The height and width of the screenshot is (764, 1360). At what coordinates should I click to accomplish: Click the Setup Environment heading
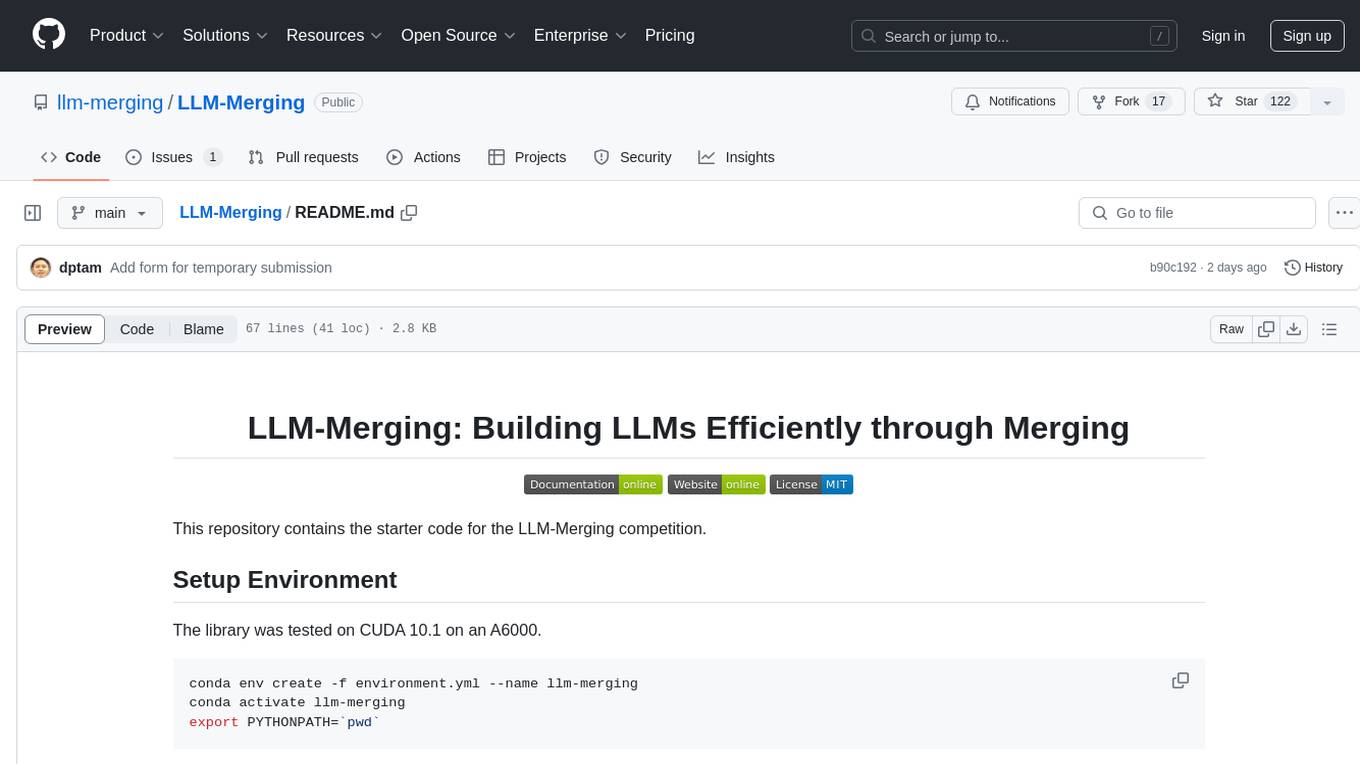pyautogui.click(x=285, y=580)
